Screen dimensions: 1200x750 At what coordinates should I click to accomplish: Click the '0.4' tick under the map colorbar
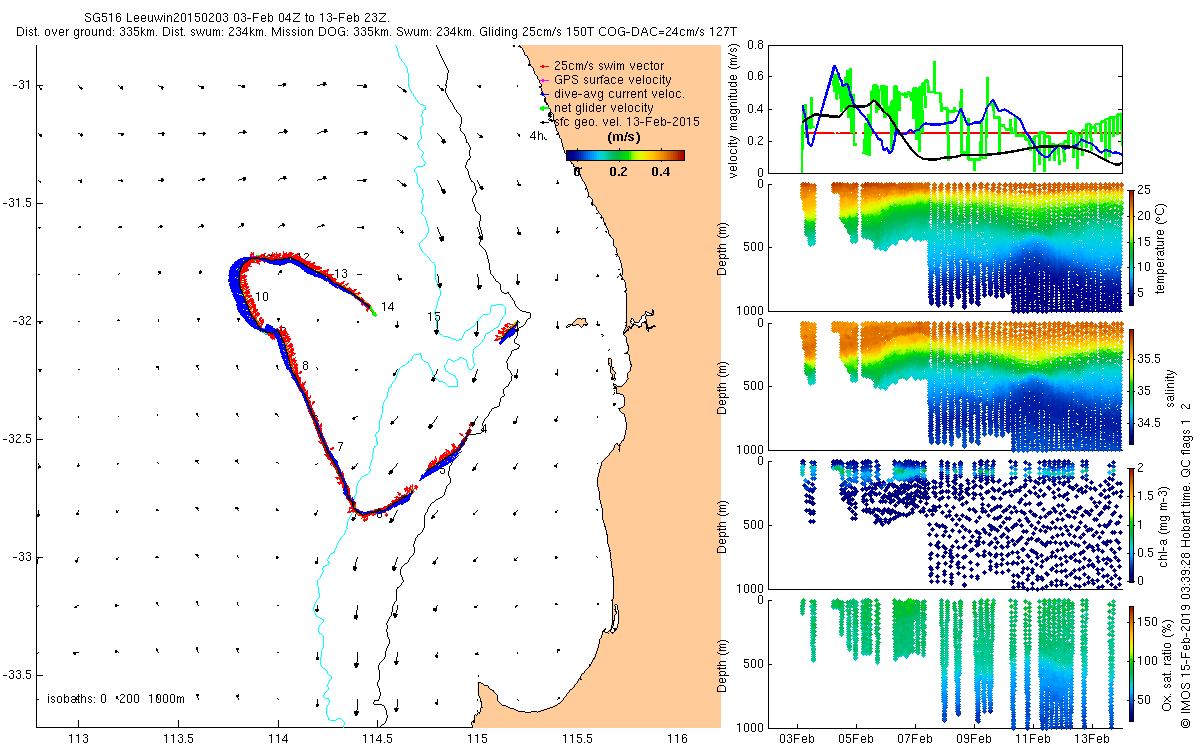(x=659, y=172)
